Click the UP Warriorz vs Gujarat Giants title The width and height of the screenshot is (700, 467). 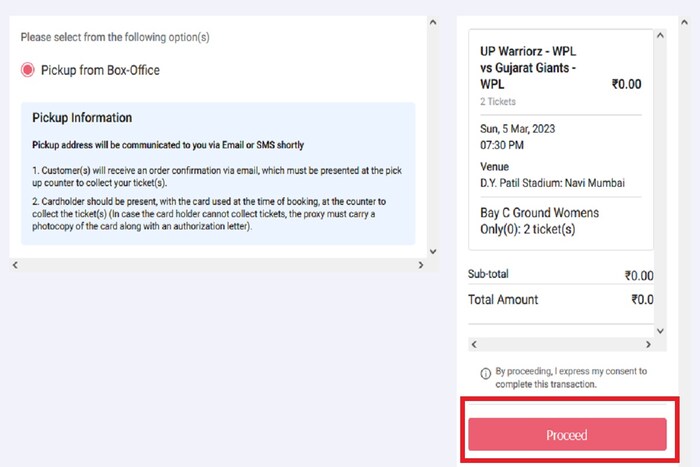[x=528, y=67]
